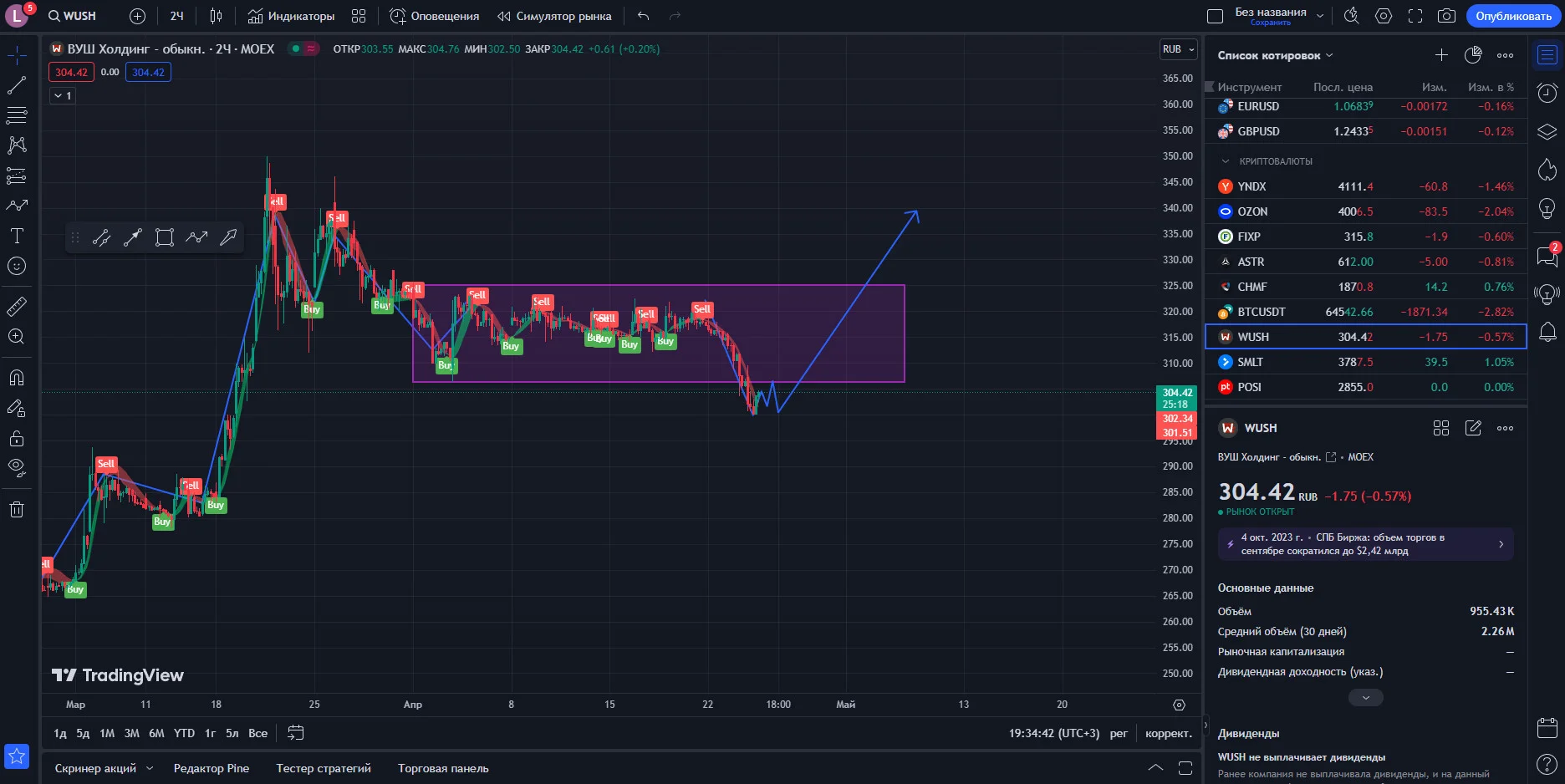The height and width of the screenshot is (784, 1565).
Task: Open the note editor for WUSH
Action: (x=1473, y=428)
